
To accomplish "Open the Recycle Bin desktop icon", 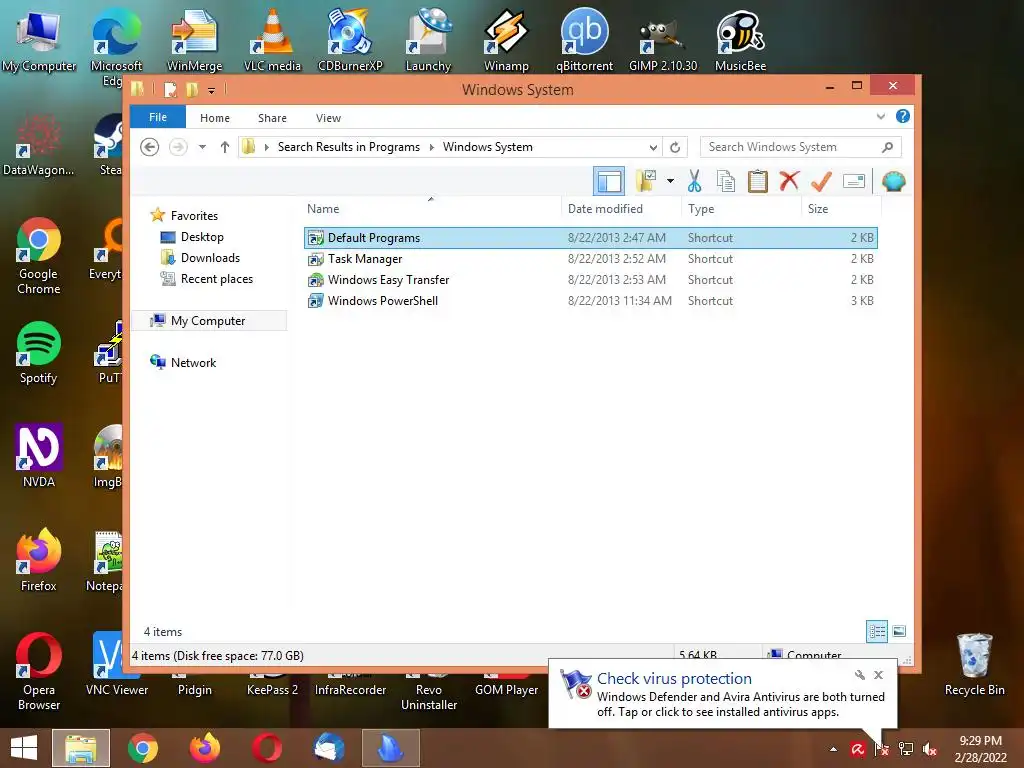I will [x=974, y=664].
